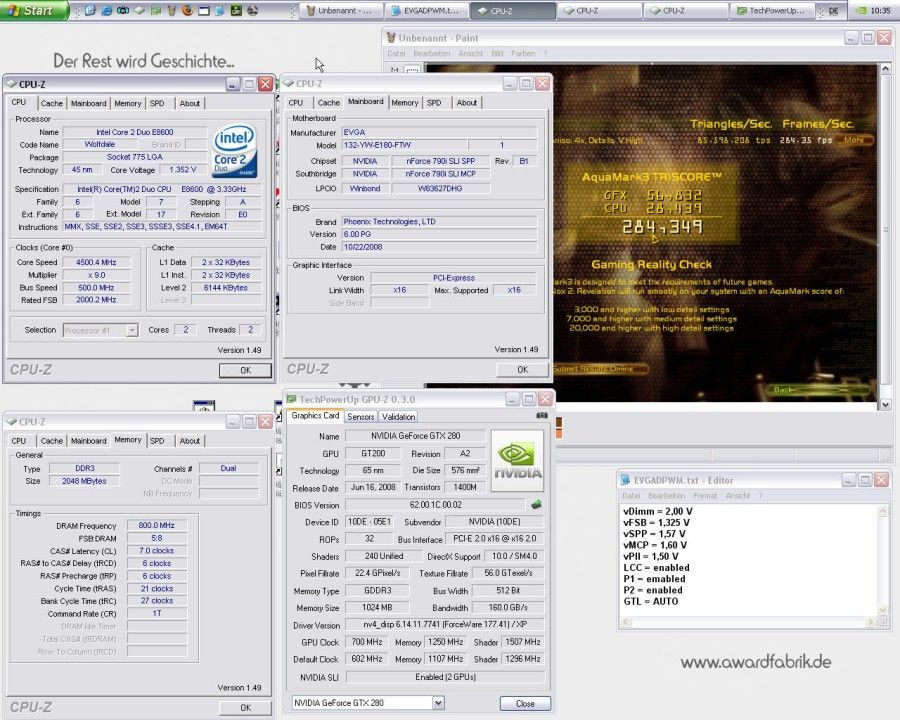Select the Graphics Card tab in GPU-Z
The height and width of the screenshot is (720, 900).
coord(315,416)
